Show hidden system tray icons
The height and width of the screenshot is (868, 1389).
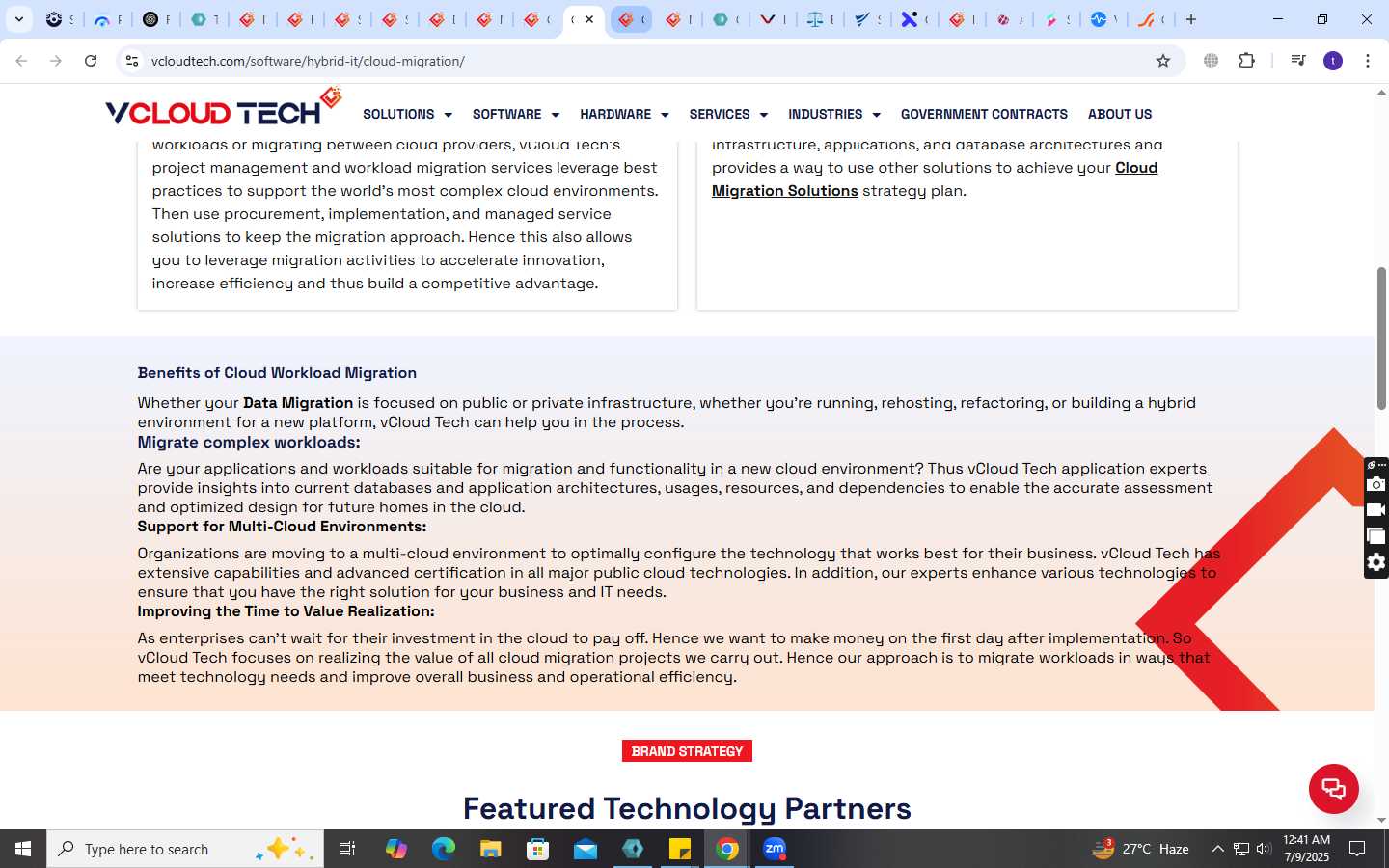[1217, 849]
